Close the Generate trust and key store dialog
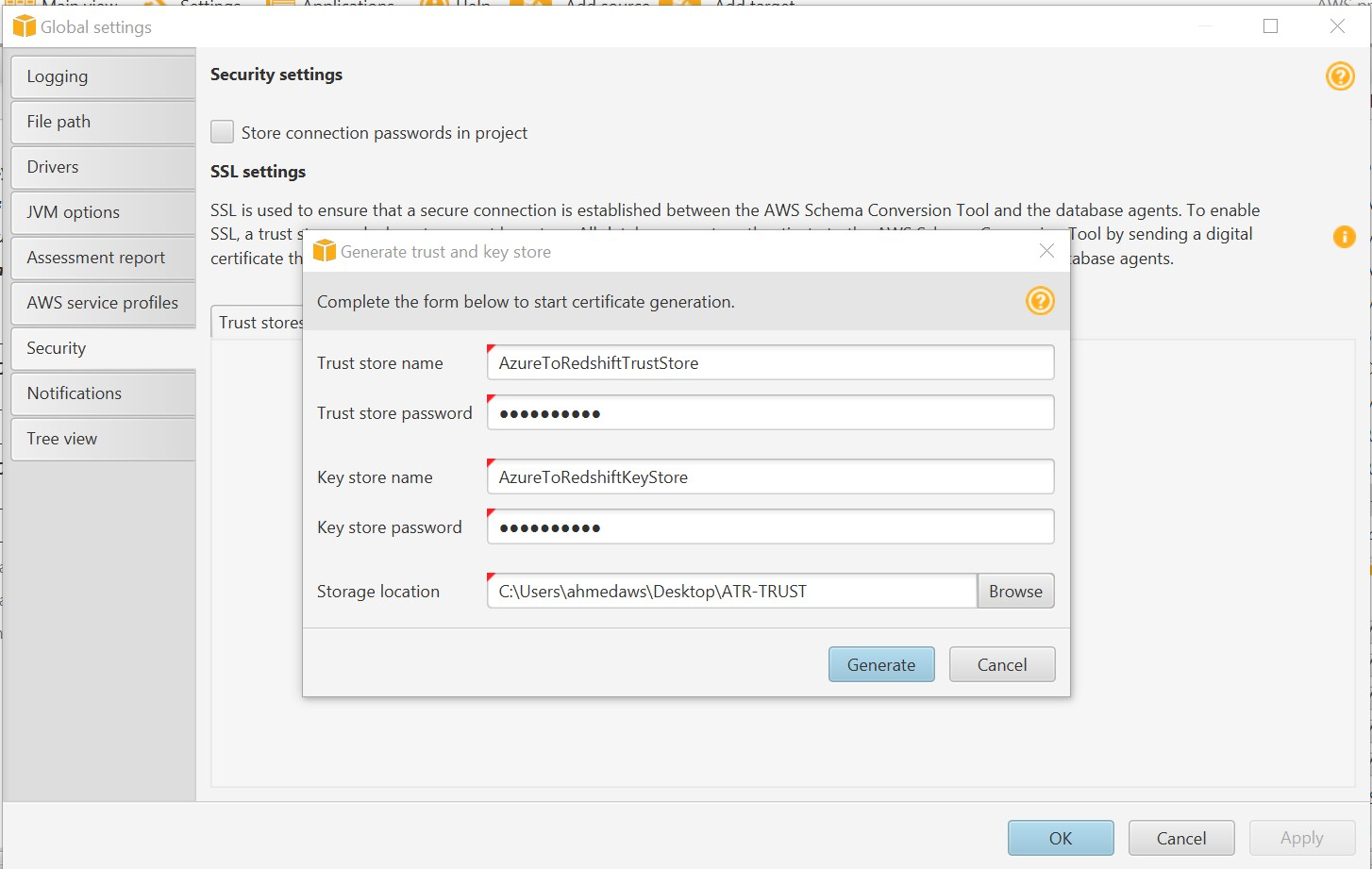This screenshot has height=869, width=1372. [x=1046, y=250]
